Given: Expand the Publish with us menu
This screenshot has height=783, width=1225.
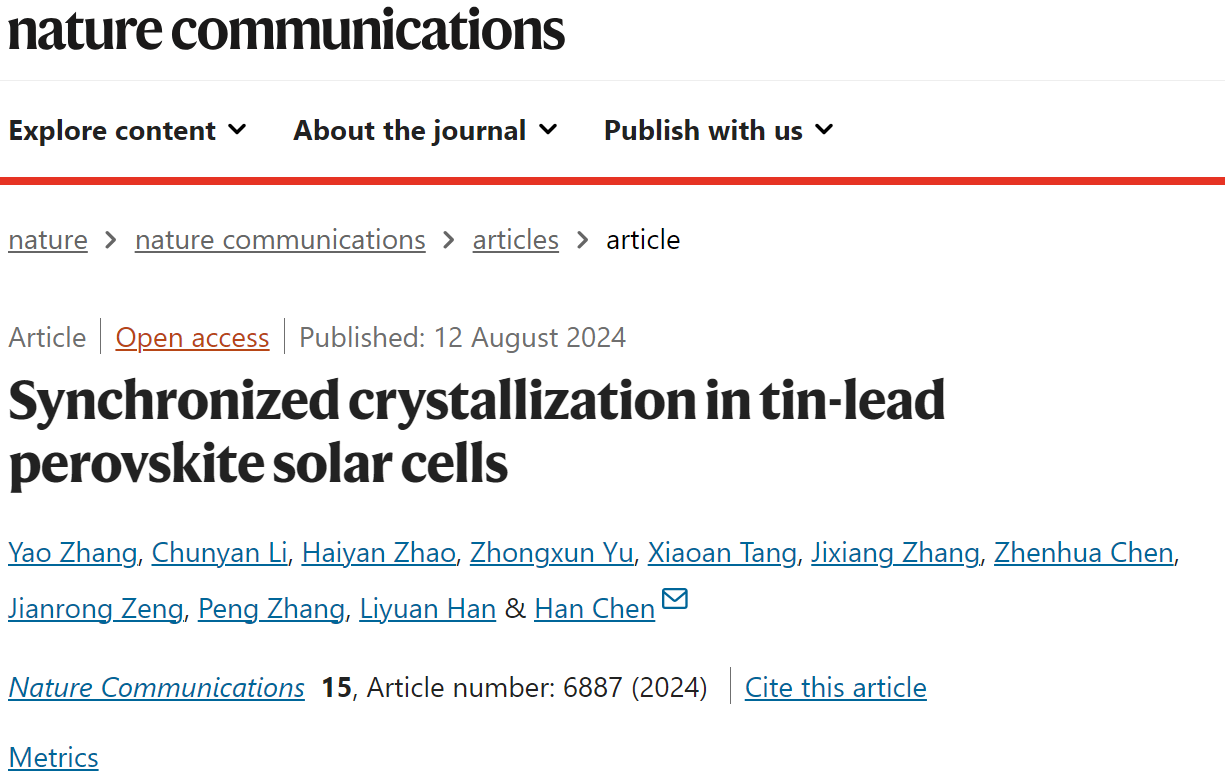Looking at the screenshot, I should tap(719, 130).
